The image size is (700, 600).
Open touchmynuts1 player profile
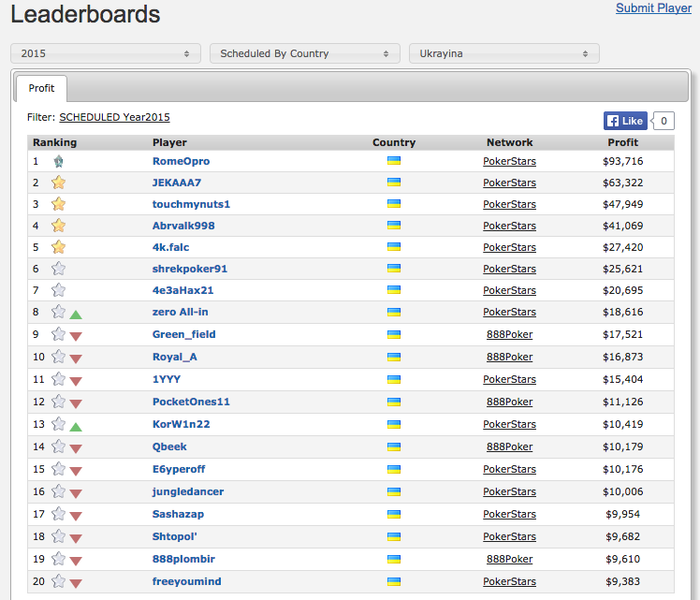click(x=191, y=204)
